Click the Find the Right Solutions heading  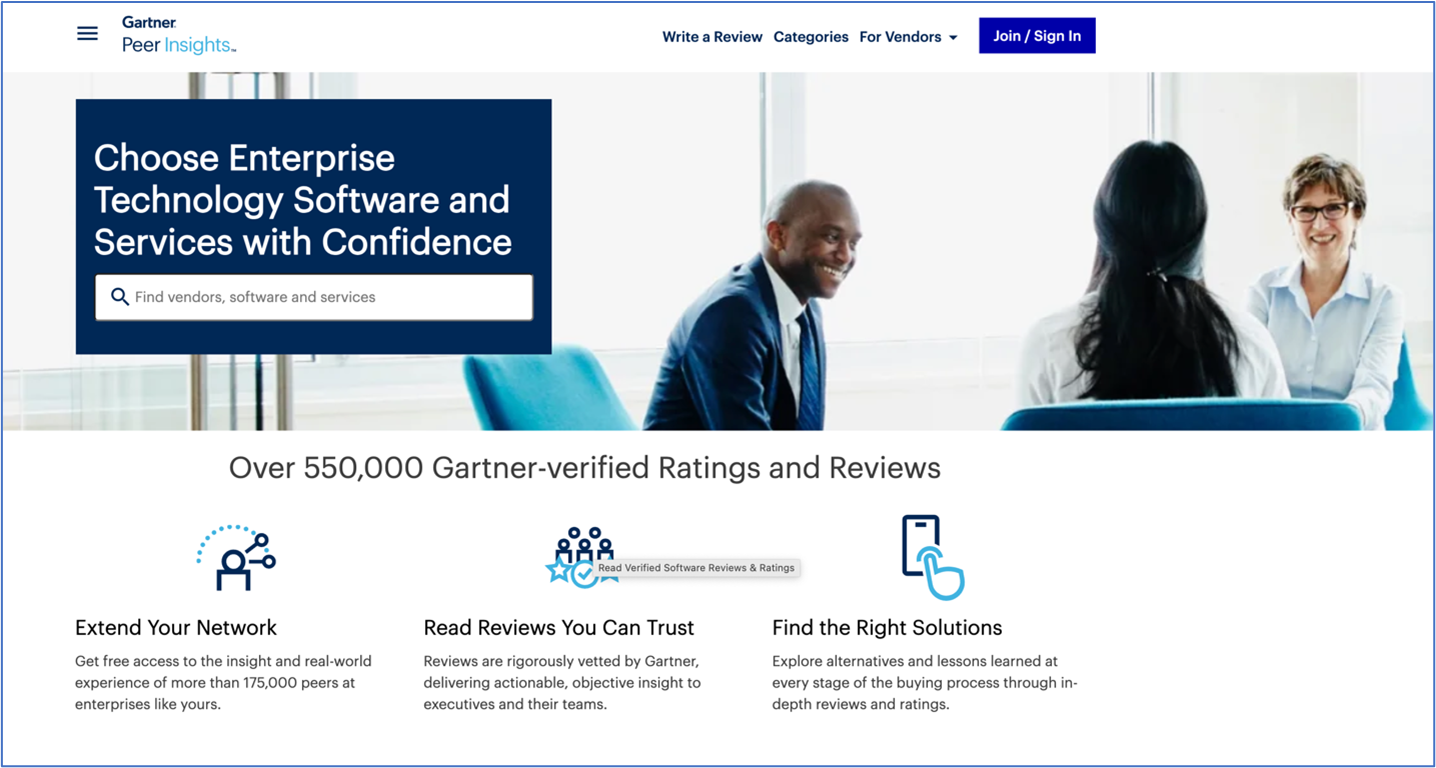point(886,627)
